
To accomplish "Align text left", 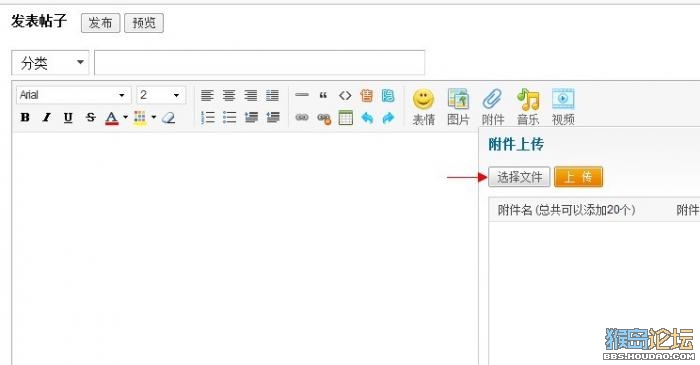I will click(207, 95).
